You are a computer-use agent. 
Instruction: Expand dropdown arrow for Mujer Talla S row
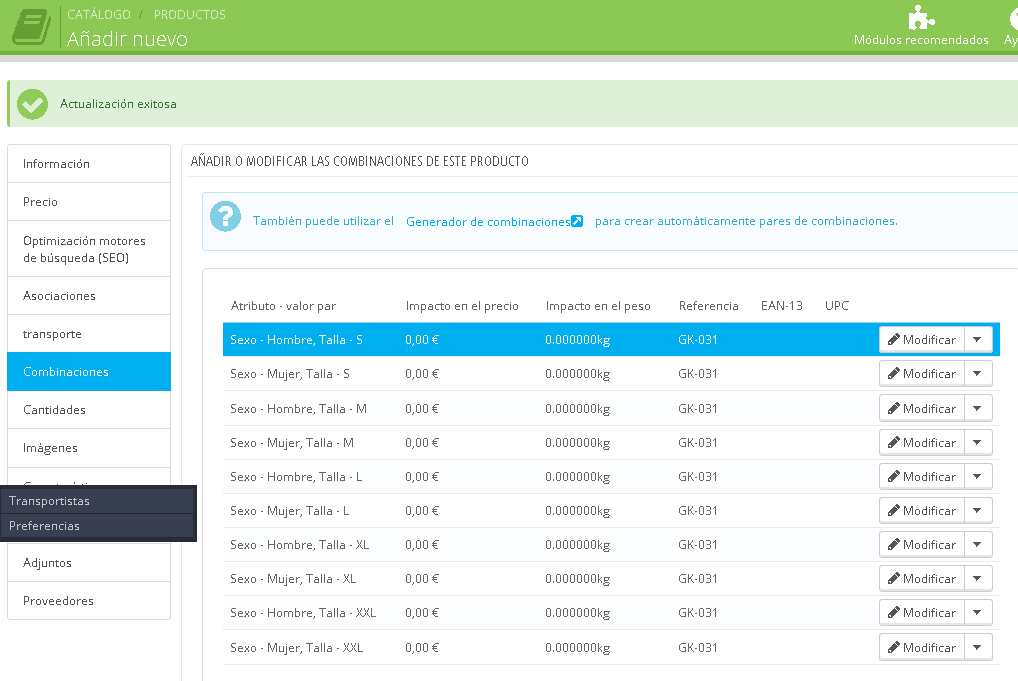click(977, 374)
